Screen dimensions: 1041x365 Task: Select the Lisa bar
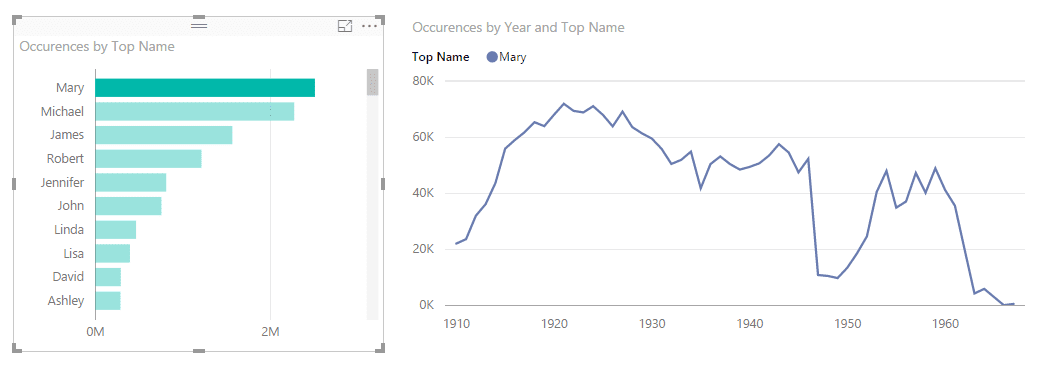pyautogui.click(x=113, y=254)
